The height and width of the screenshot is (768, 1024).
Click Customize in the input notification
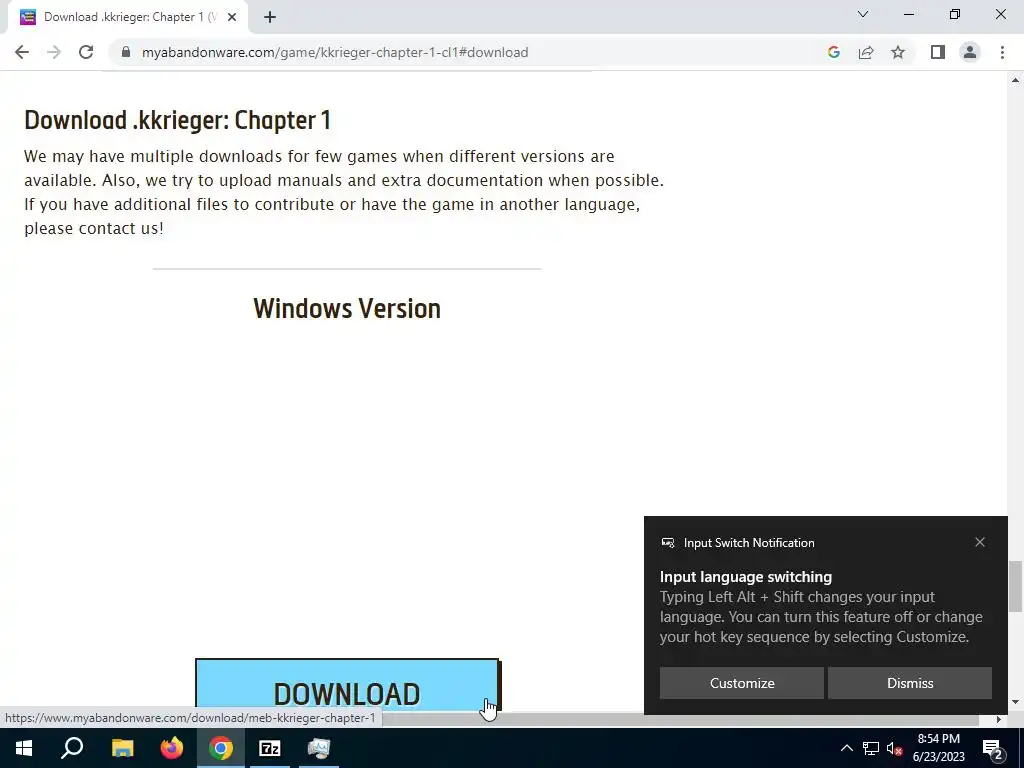pos(742,683)
